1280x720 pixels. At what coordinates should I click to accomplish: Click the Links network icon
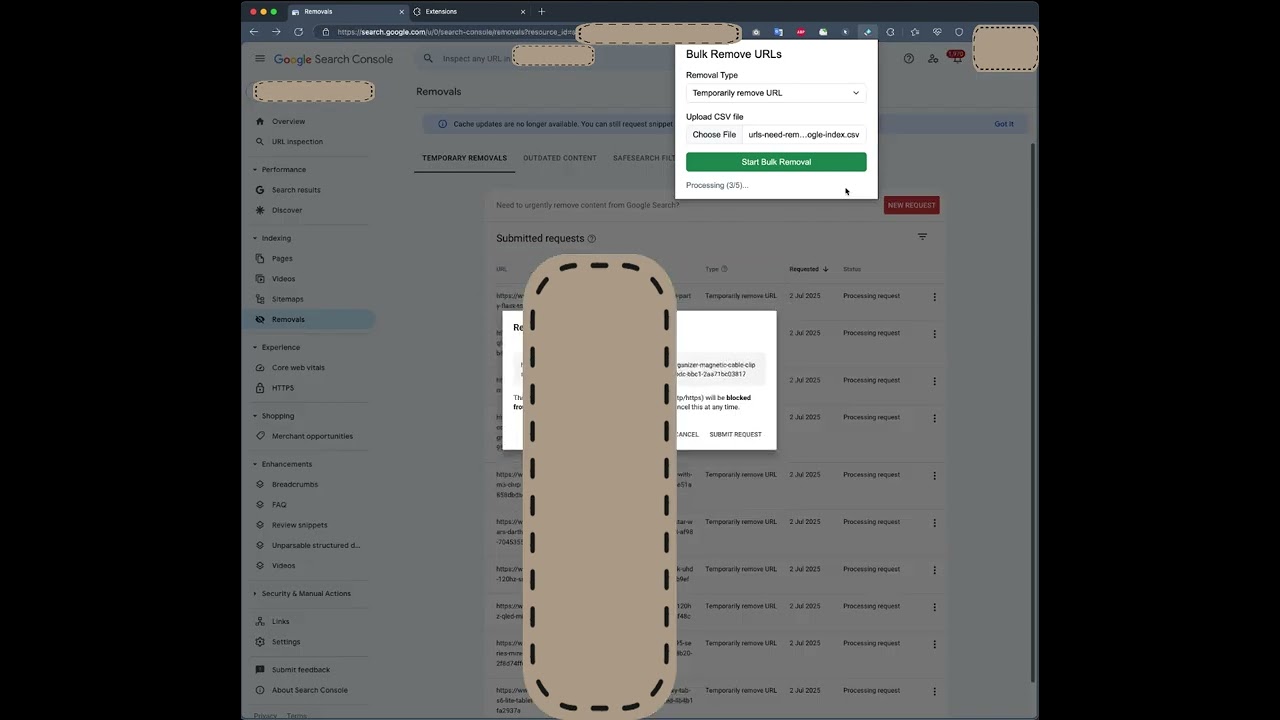click(260, 621)
